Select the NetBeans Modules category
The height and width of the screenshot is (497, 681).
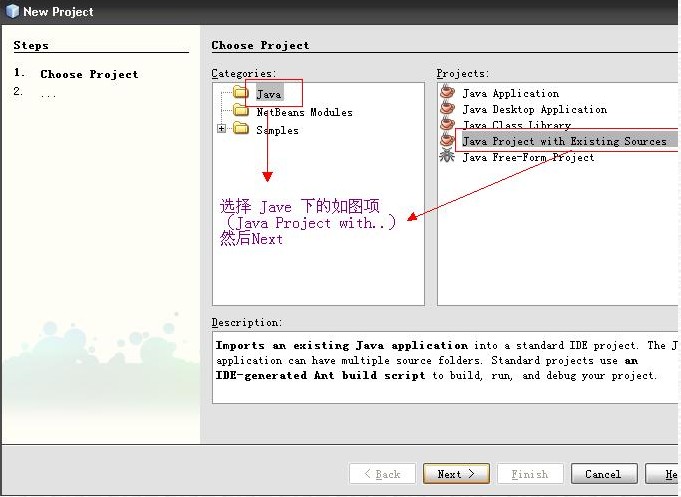[x=304, y=112]
